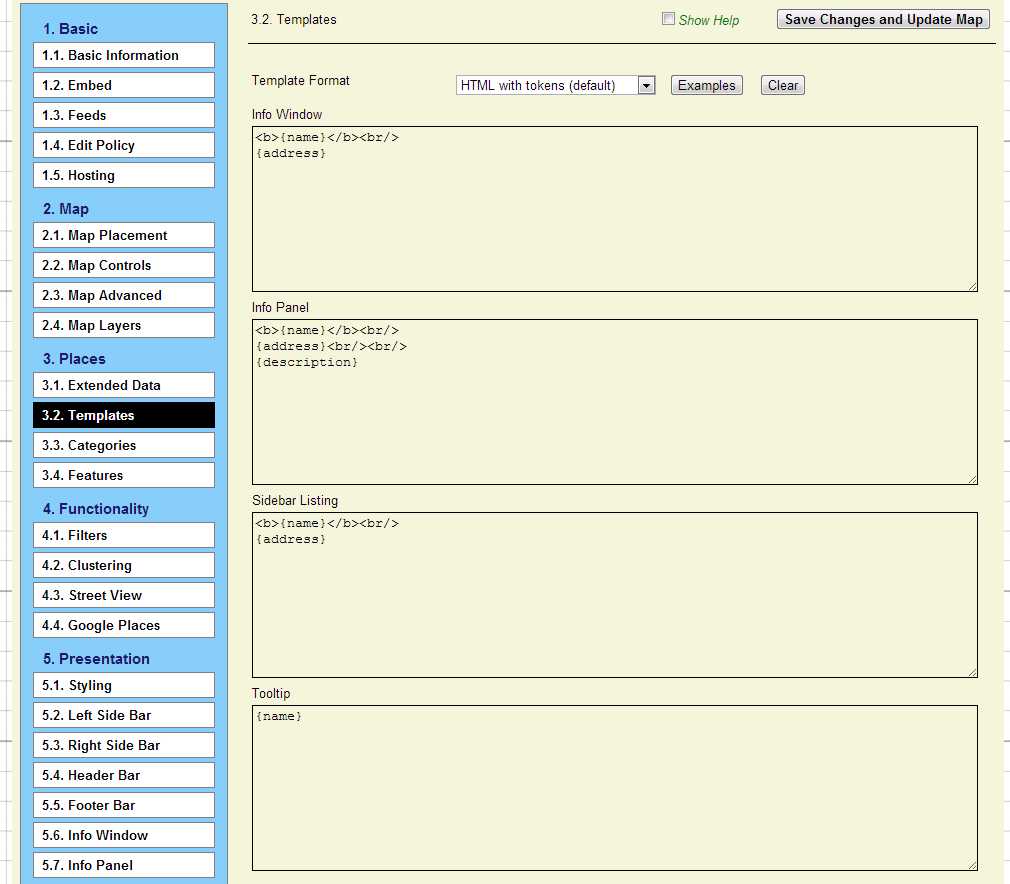The height and width of the screenshot is (884, 1010).
Task: Click inside the Info Panel template textarea
Action: (615, 402)
